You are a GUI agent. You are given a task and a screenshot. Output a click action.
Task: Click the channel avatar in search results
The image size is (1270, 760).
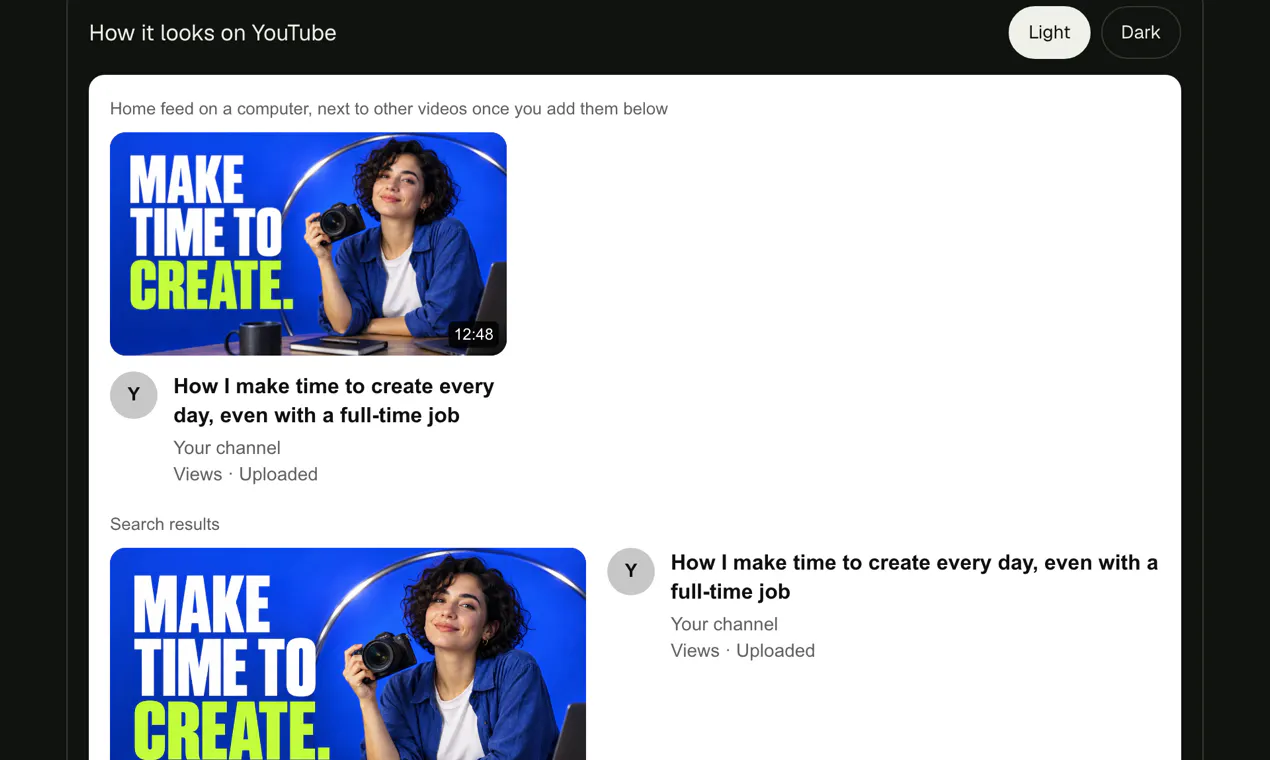[x=631, y=571]
